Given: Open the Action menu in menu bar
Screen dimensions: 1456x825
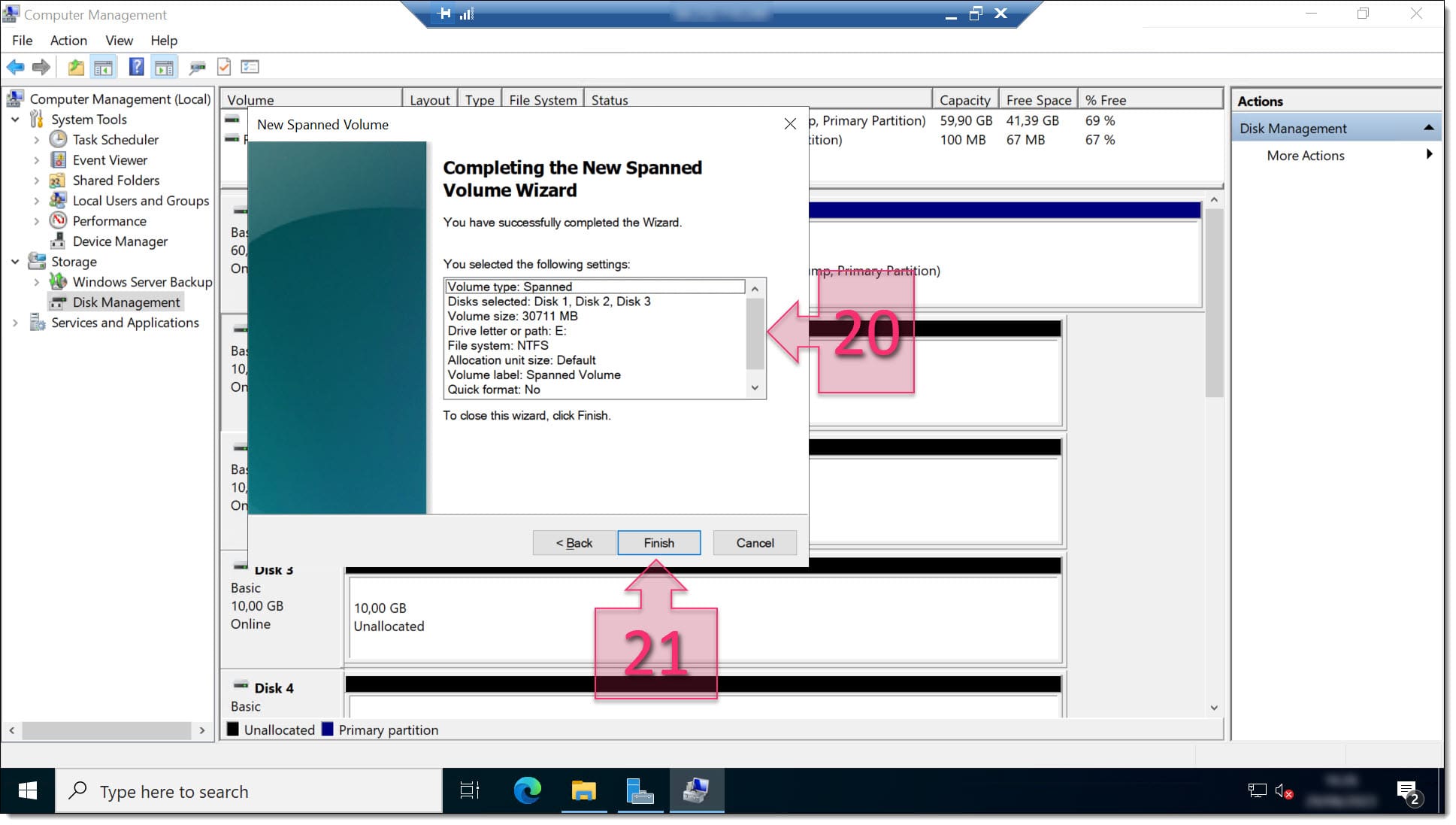Looking at the screenshot, I should [67, 40].
